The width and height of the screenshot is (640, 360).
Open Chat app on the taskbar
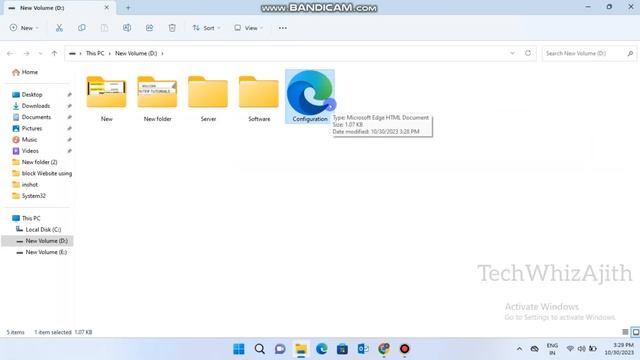pyautogui.click(x=280, y=349)
